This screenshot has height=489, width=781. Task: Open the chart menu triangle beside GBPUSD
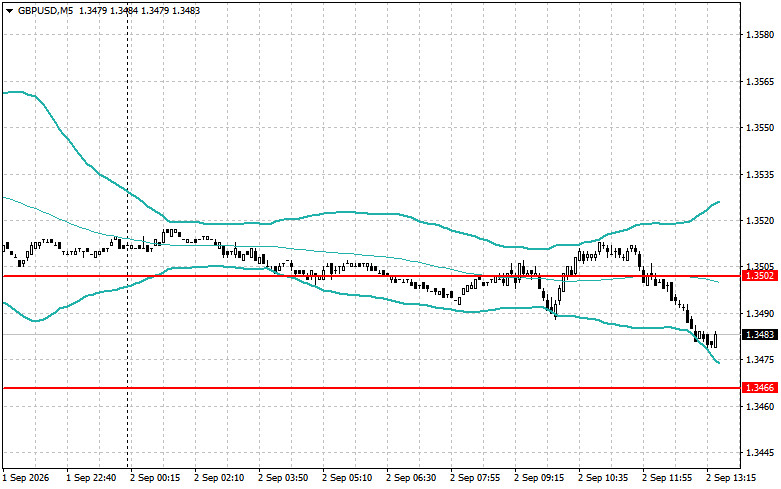click(9, 10)
